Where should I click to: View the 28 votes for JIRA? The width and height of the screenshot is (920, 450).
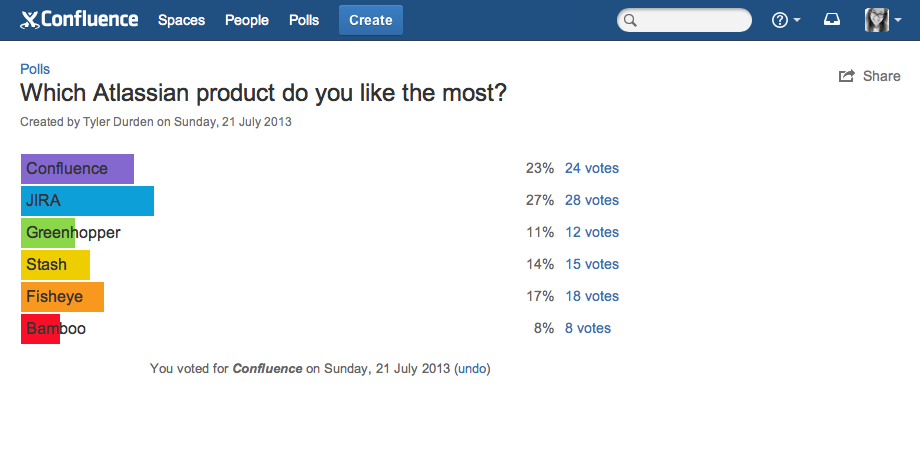click(591, 200)
